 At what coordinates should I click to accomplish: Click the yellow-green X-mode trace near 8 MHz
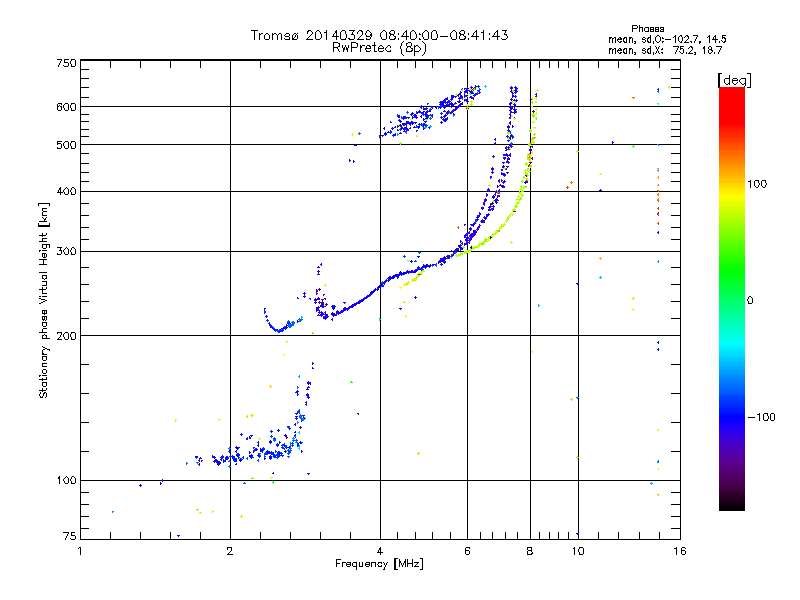point(521,190)
